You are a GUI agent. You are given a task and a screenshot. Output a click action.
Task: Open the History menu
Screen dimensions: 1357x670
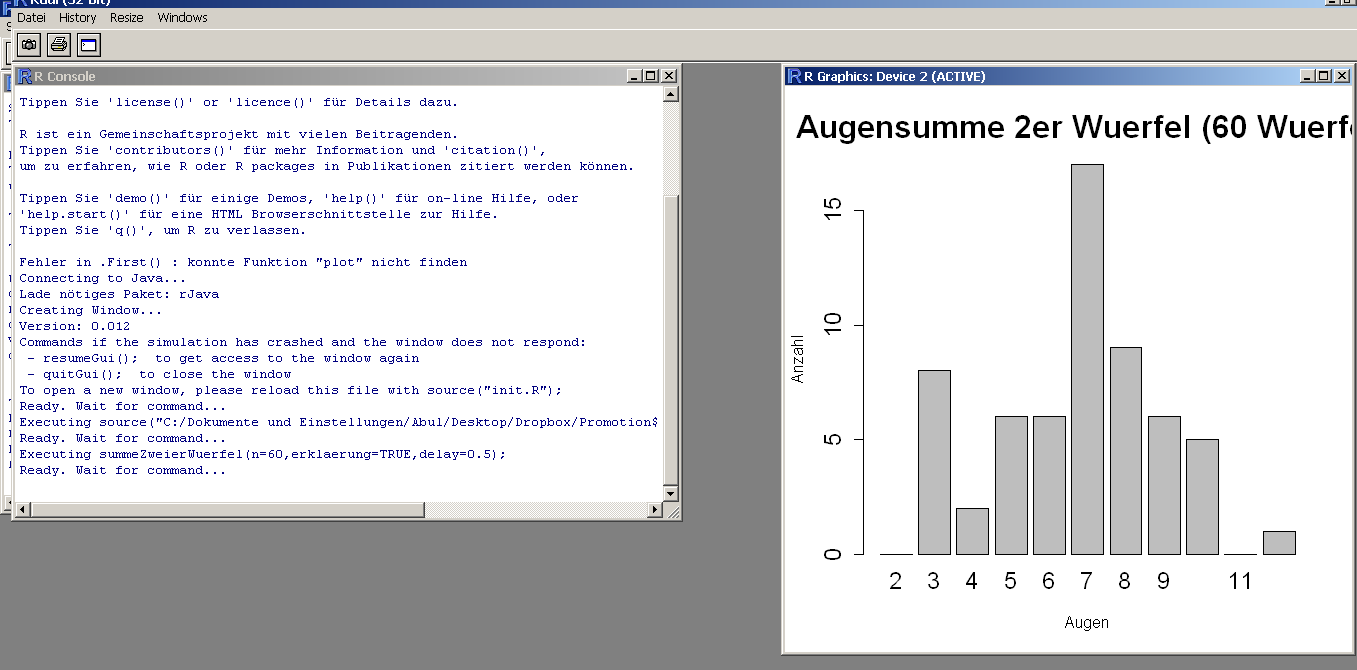(78, 18)
